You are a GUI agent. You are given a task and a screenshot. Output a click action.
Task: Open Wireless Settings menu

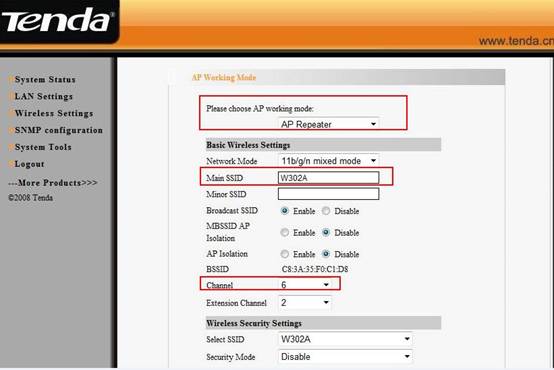[x=54, y=113]
